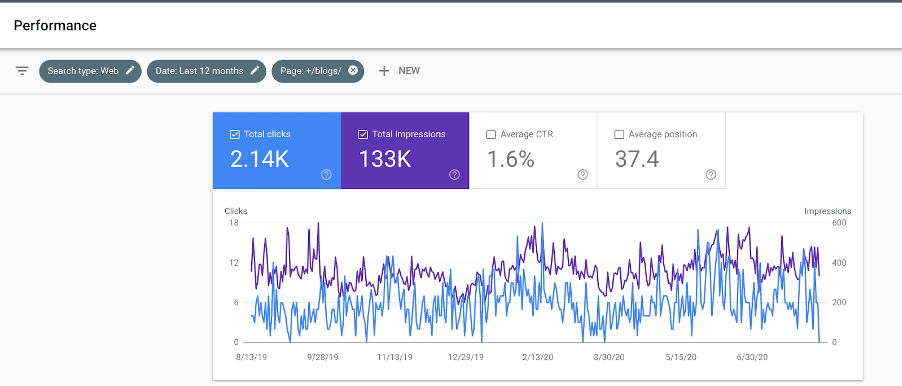Click the 9/28/19 date axis label
The height and width of the screenshot is (386, 902).
[324, 357]
